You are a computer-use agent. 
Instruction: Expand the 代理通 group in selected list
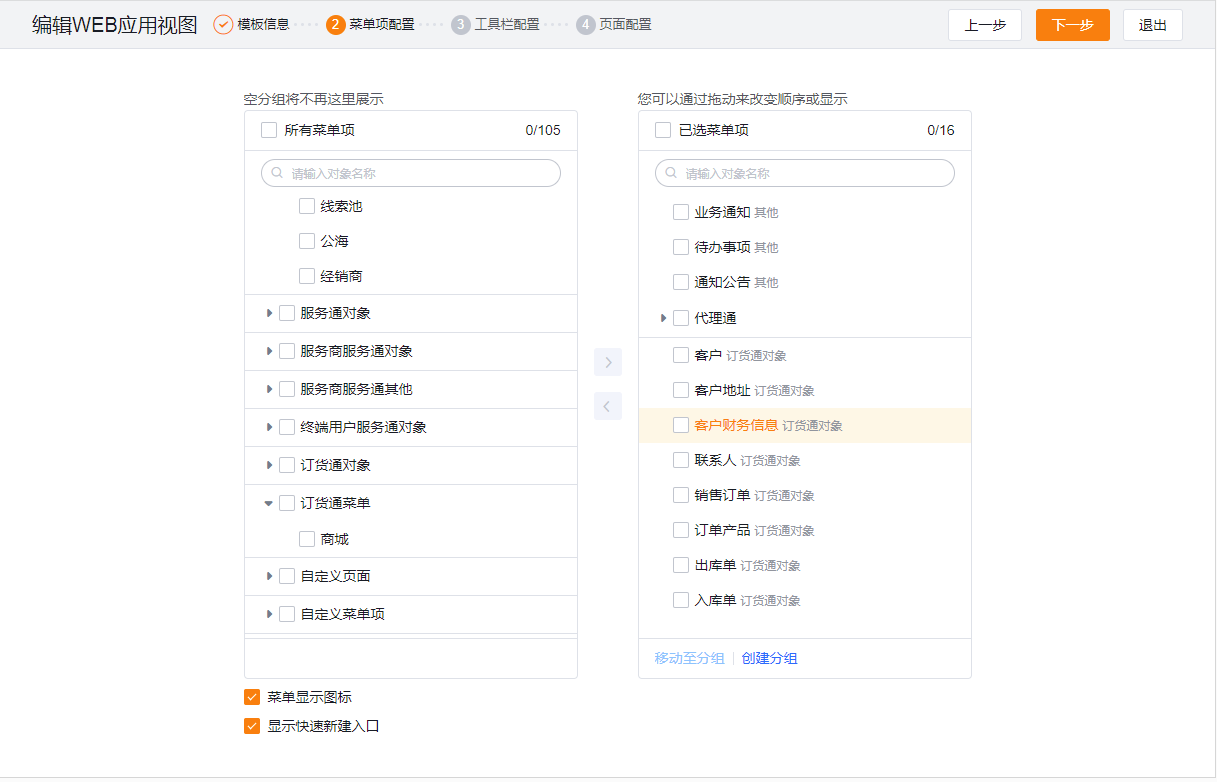pyautogui.click(x=663, y=318)
